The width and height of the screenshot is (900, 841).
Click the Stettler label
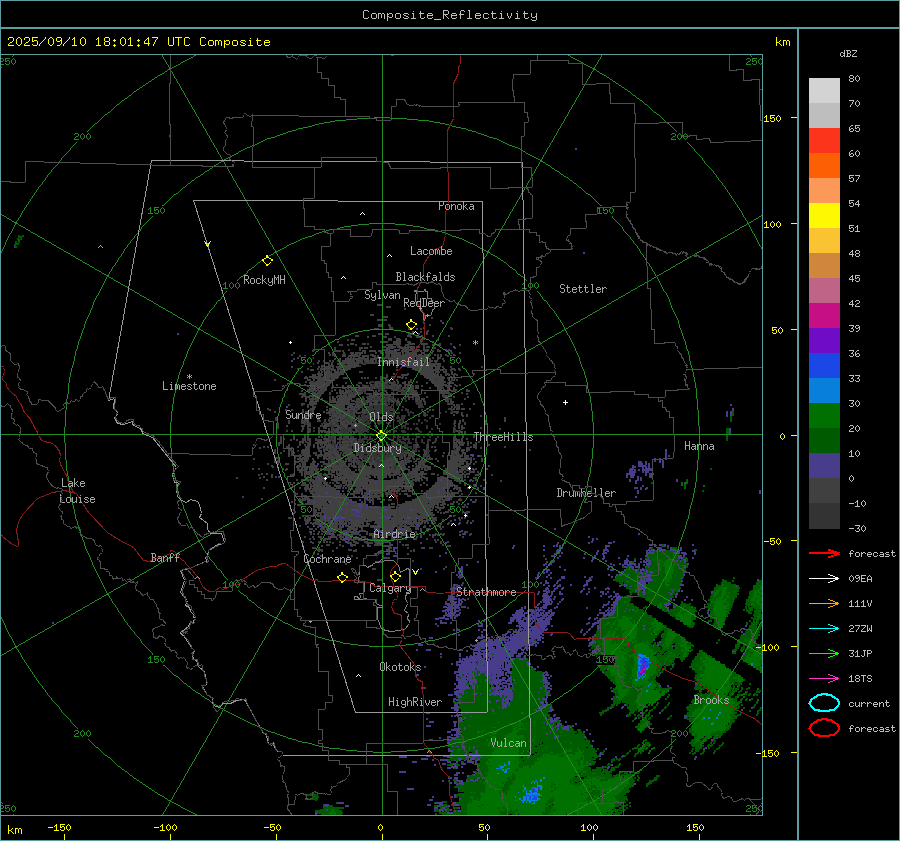[583, 289]
